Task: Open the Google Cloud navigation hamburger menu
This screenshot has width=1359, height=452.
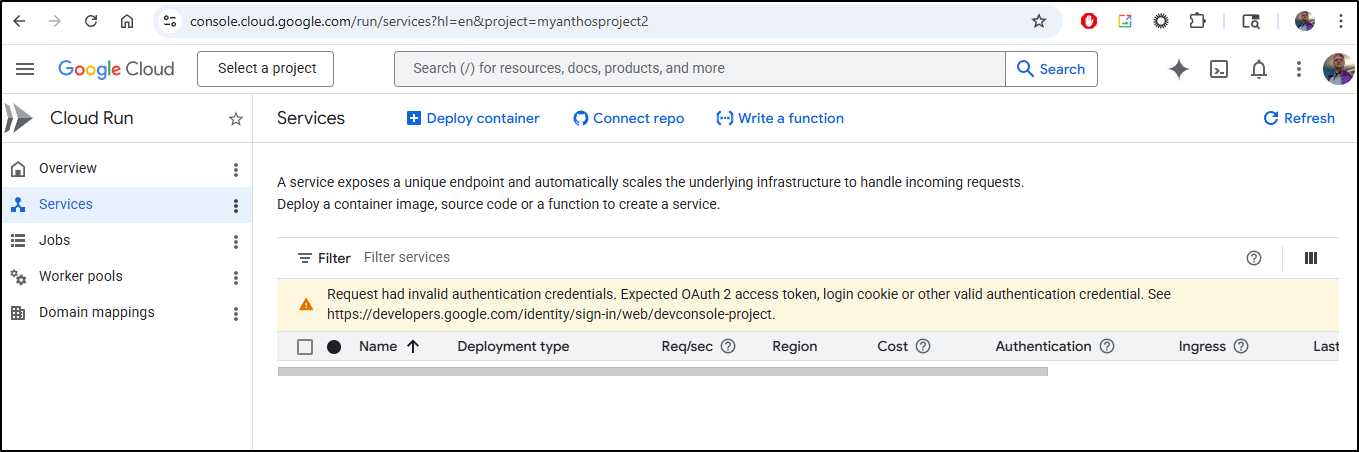Action: pos(25,69)
